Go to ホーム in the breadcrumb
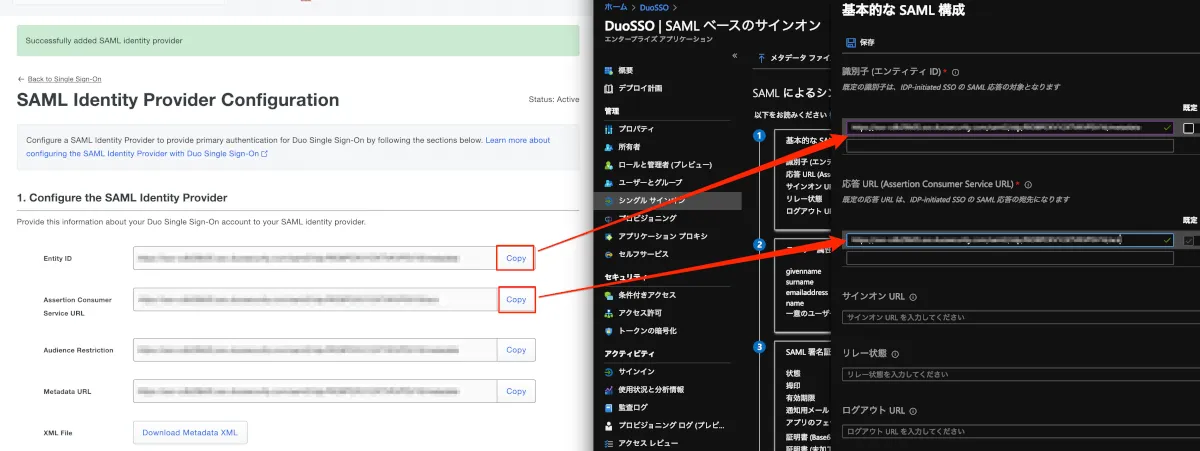1200x451 pixels. tap(615, 8)
